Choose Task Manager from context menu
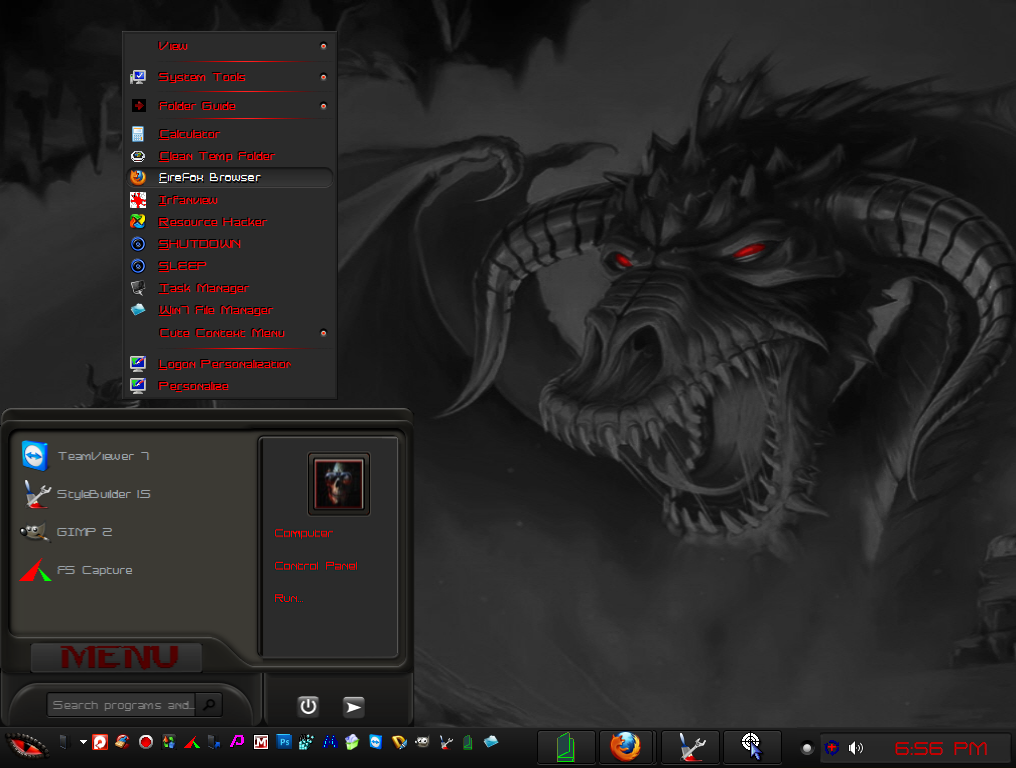The height and width of the screenshot is (768, 1016). 204,288
